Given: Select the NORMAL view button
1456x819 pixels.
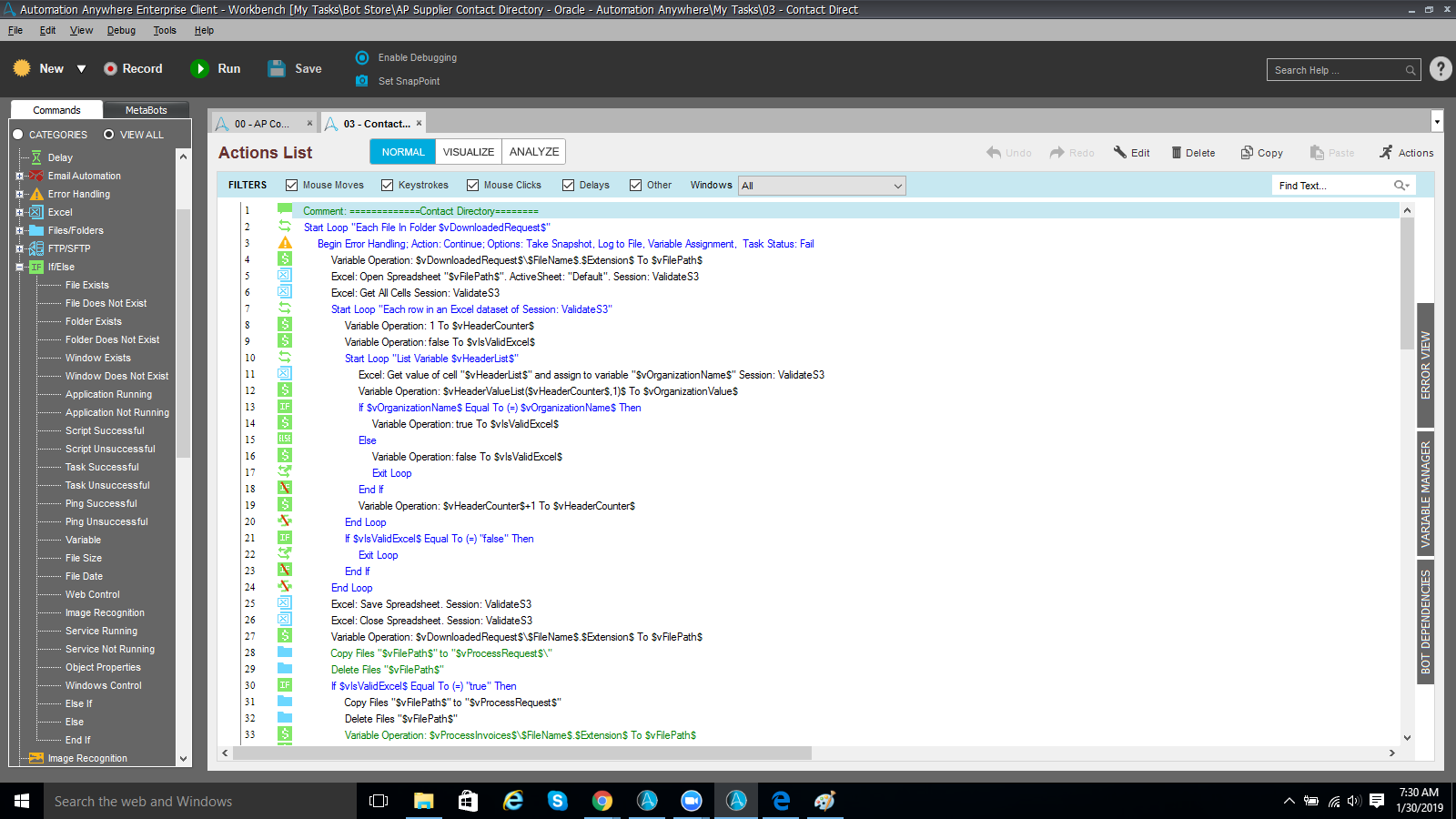Looking at the screenshot, I should pos(403,152).
